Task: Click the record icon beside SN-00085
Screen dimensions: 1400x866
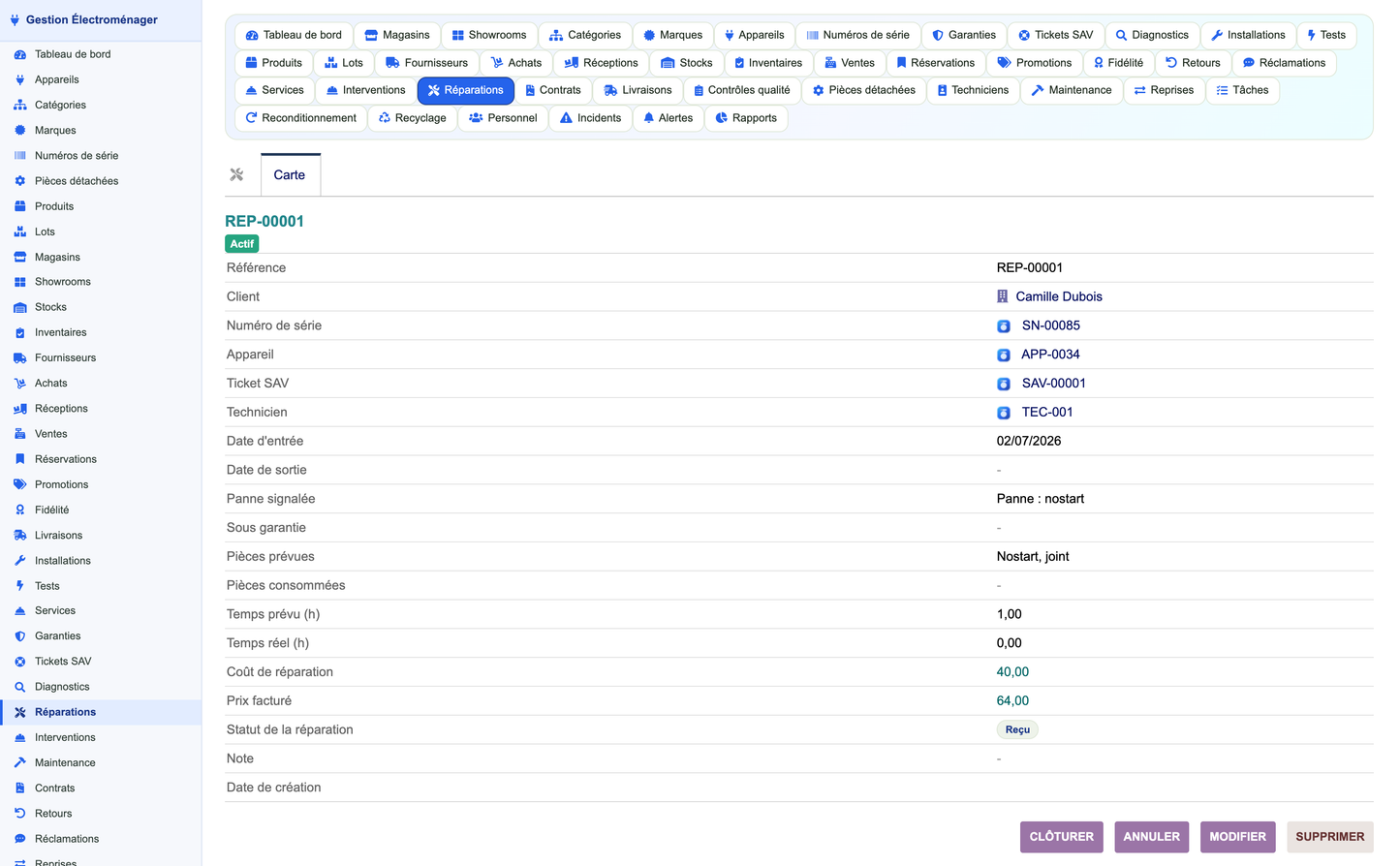Action: [1004, 326]
